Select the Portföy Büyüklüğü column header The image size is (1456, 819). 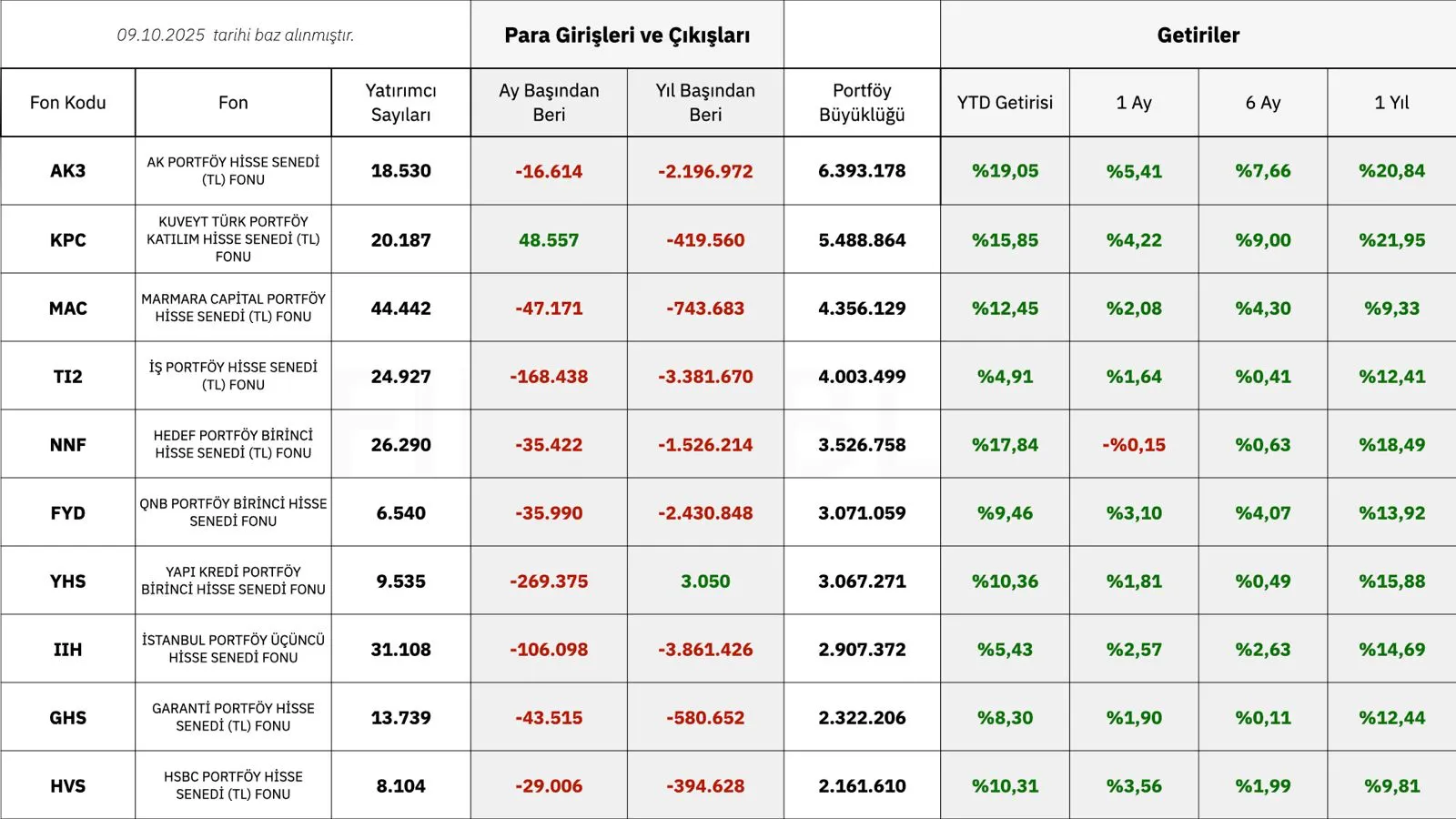coord(862,103)
